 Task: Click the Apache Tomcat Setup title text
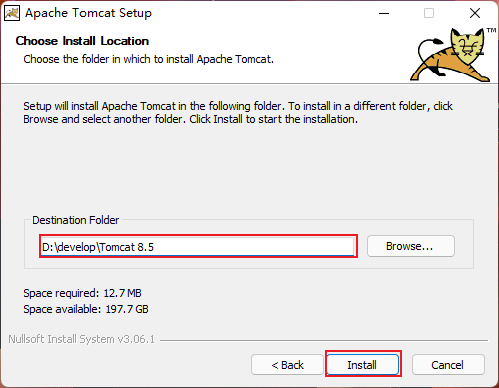(x=88, y=13)
